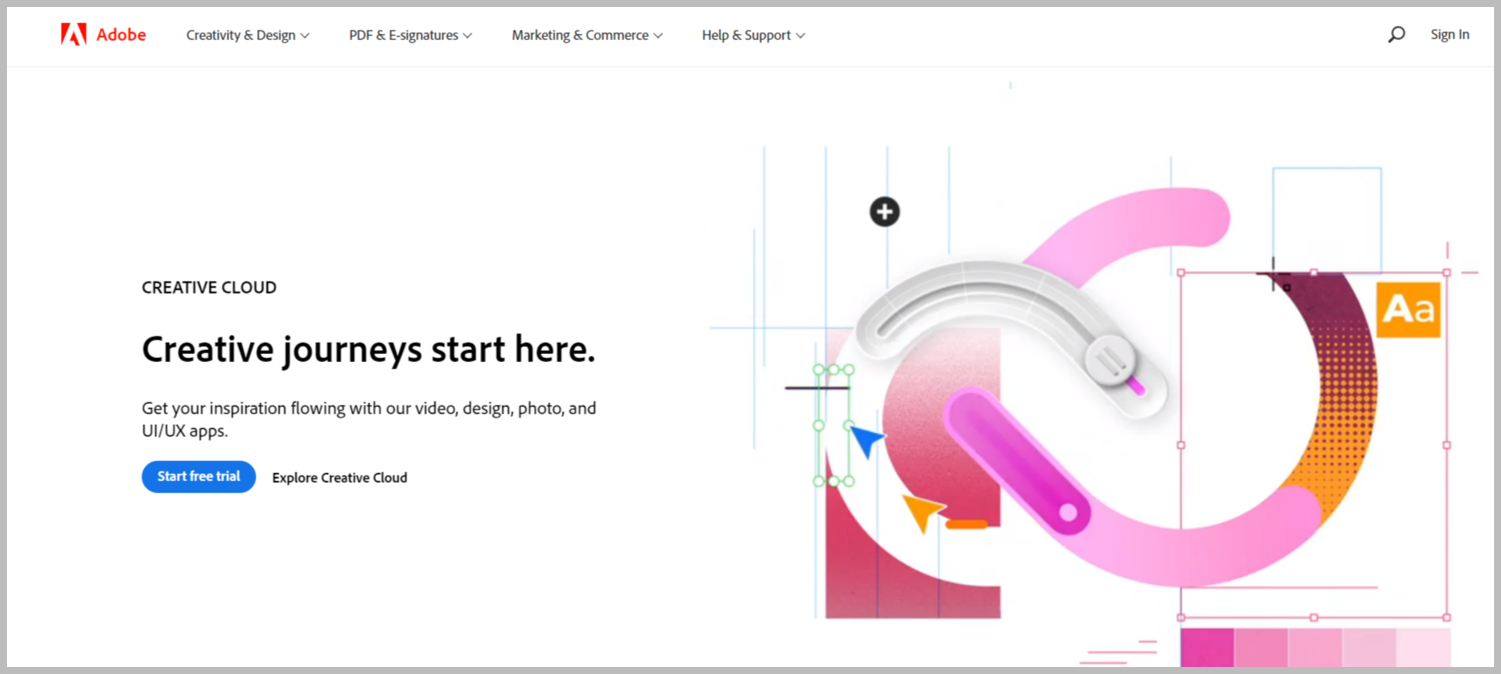
Task: Click the lightest pink swatch at bottom
Action: 1423,647
